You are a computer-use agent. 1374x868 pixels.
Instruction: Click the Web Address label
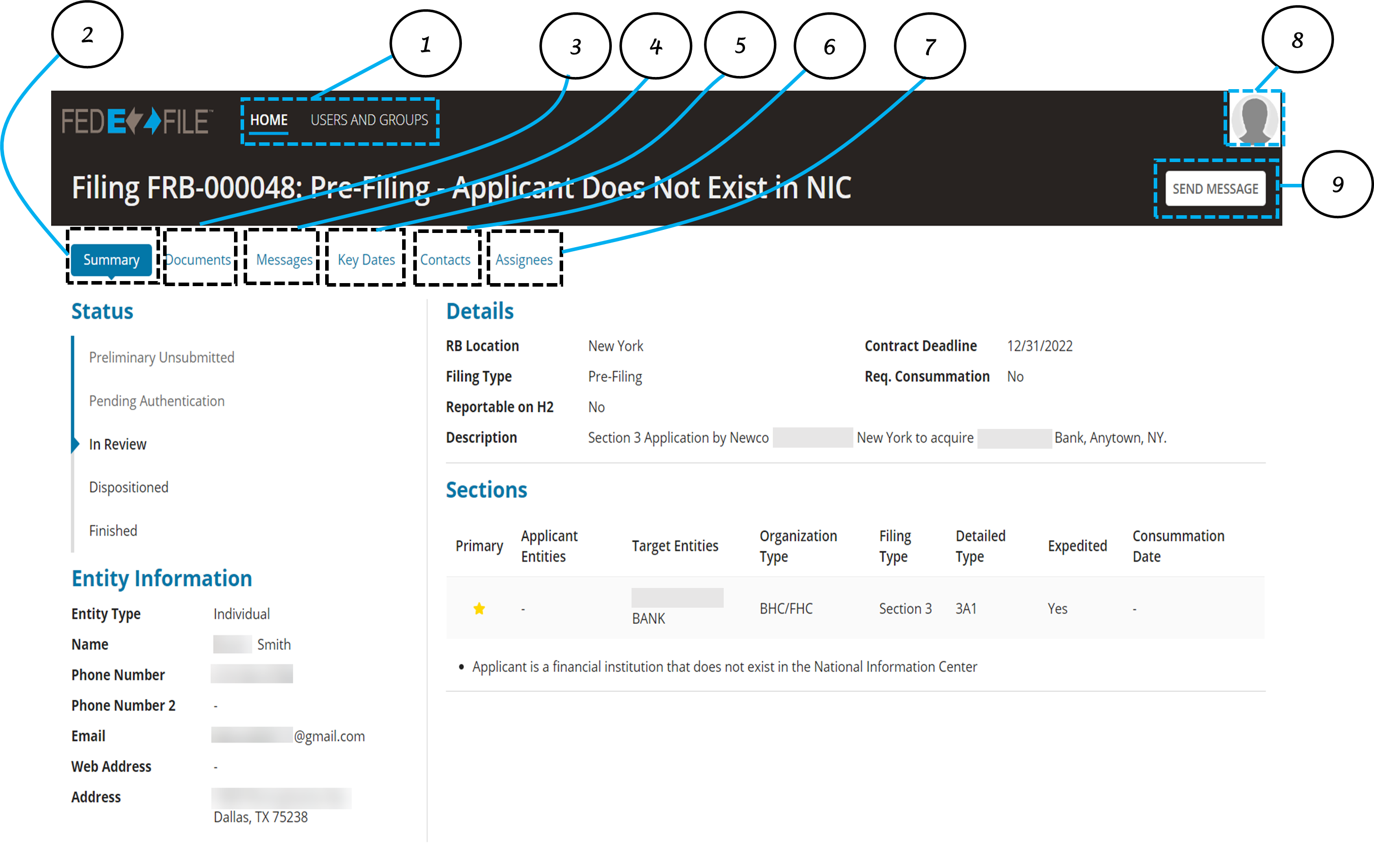(x=111, y=766)
